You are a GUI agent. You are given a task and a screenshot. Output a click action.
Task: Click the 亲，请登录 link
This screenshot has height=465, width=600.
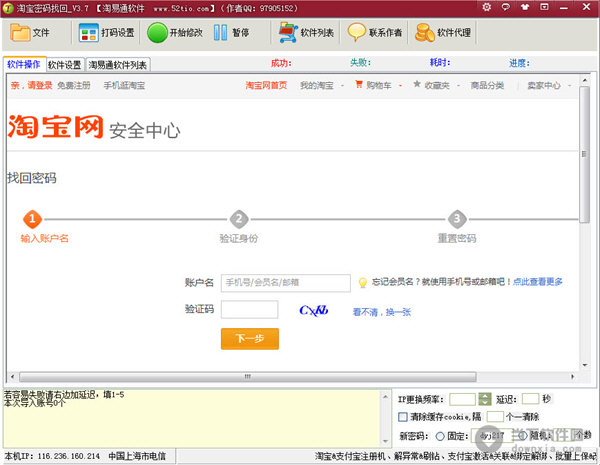31,85
